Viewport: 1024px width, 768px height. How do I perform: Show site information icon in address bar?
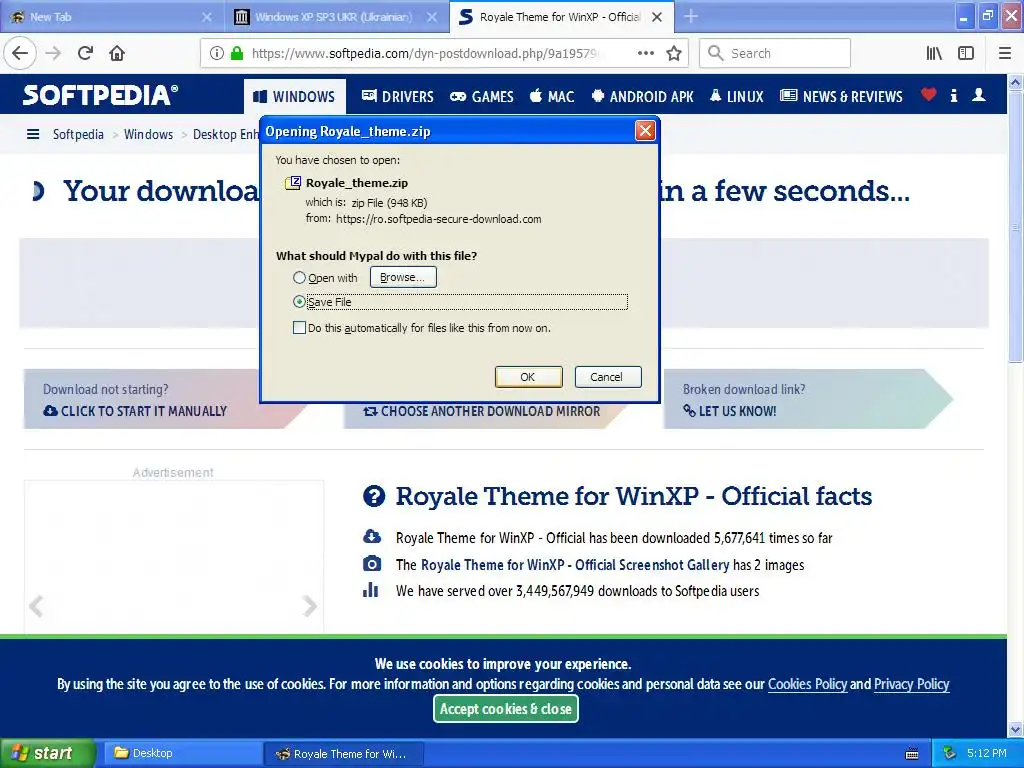click(x=217, y=54)
